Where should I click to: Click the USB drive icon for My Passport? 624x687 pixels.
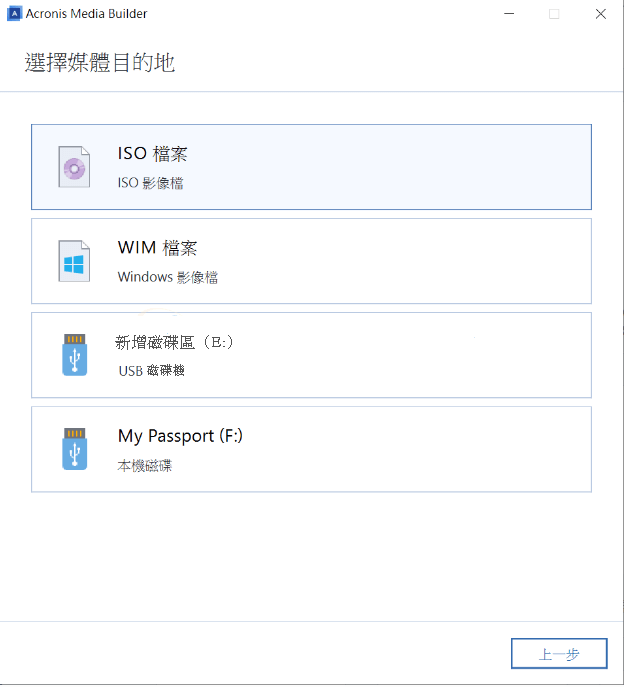coord(75,449)
